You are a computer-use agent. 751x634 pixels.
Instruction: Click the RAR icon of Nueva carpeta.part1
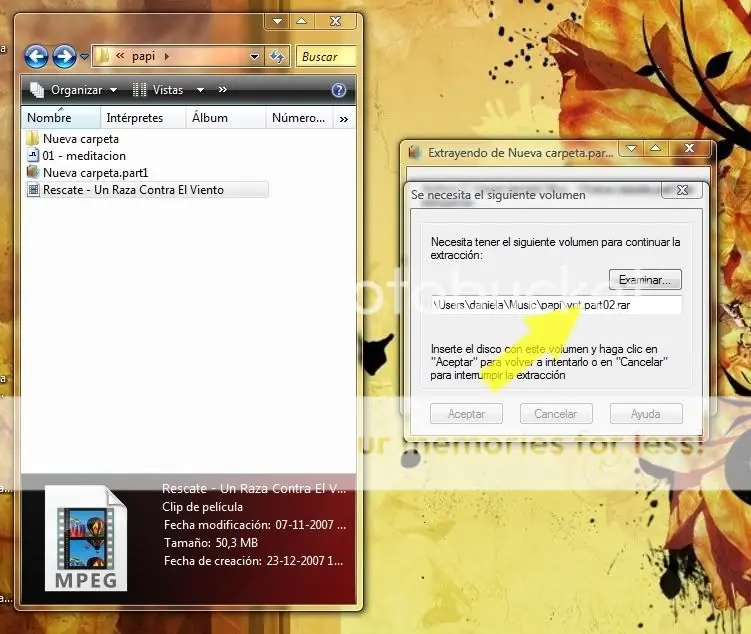coord(33,172)
